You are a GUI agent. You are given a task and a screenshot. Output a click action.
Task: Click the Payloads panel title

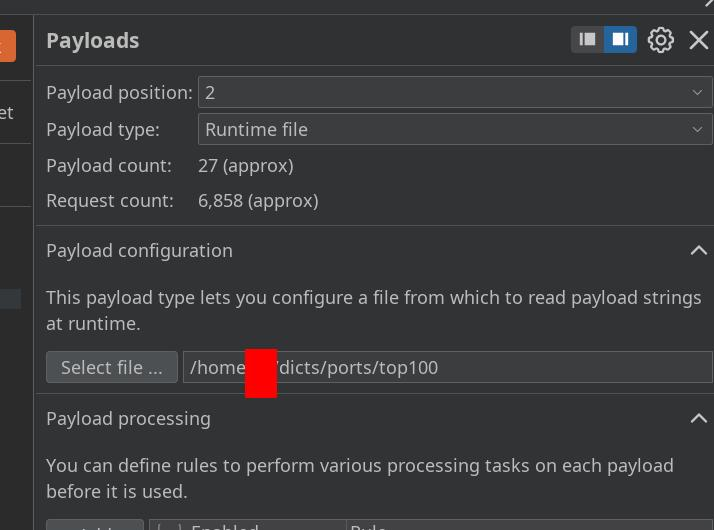(92, 40)
